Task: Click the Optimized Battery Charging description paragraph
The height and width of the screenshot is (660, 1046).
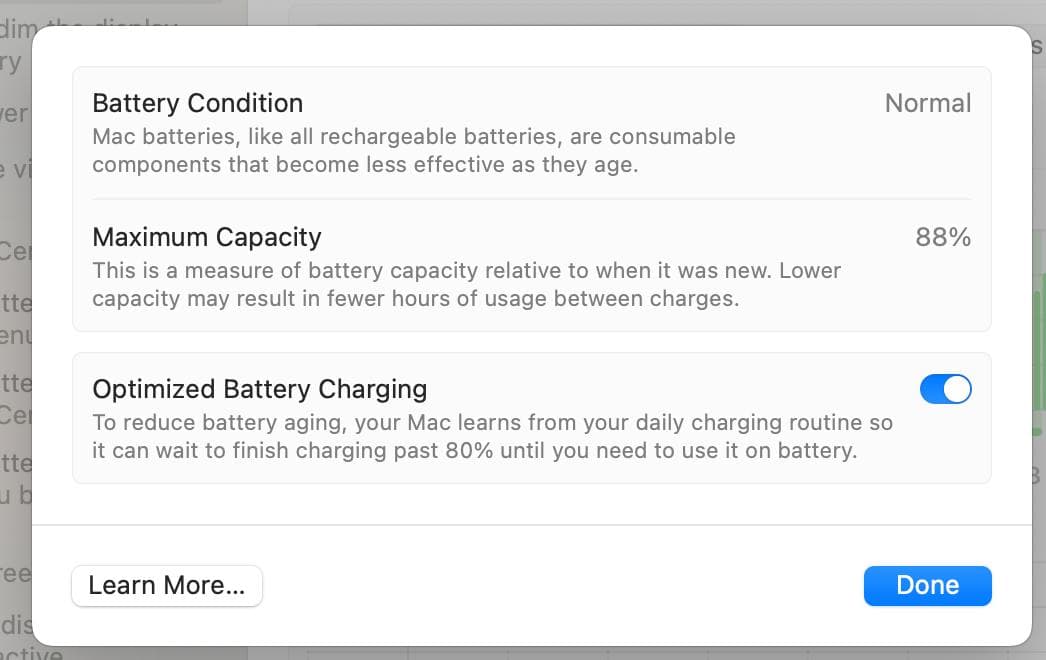Action: click(x=492, y=436)
